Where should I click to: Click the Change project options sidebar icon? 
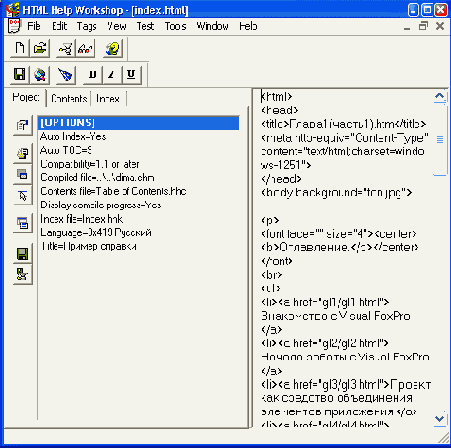23,126
